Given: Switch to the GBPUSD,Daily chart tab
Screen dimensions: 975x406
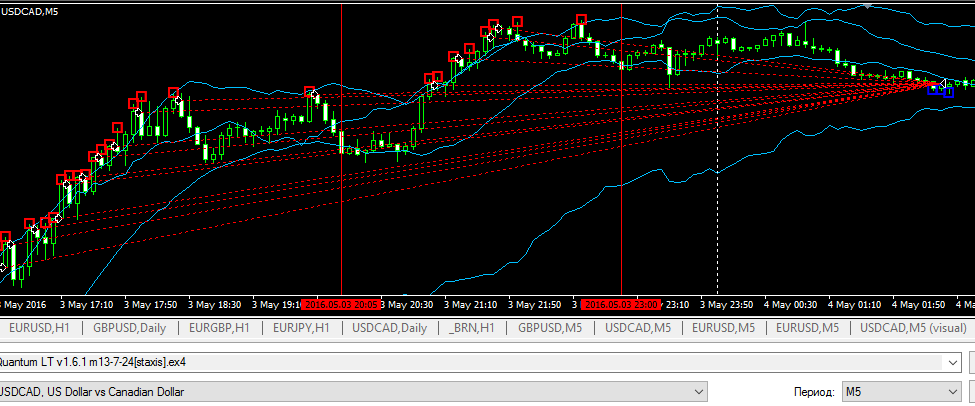Looking at the screenshot, I should coord(131,328).
